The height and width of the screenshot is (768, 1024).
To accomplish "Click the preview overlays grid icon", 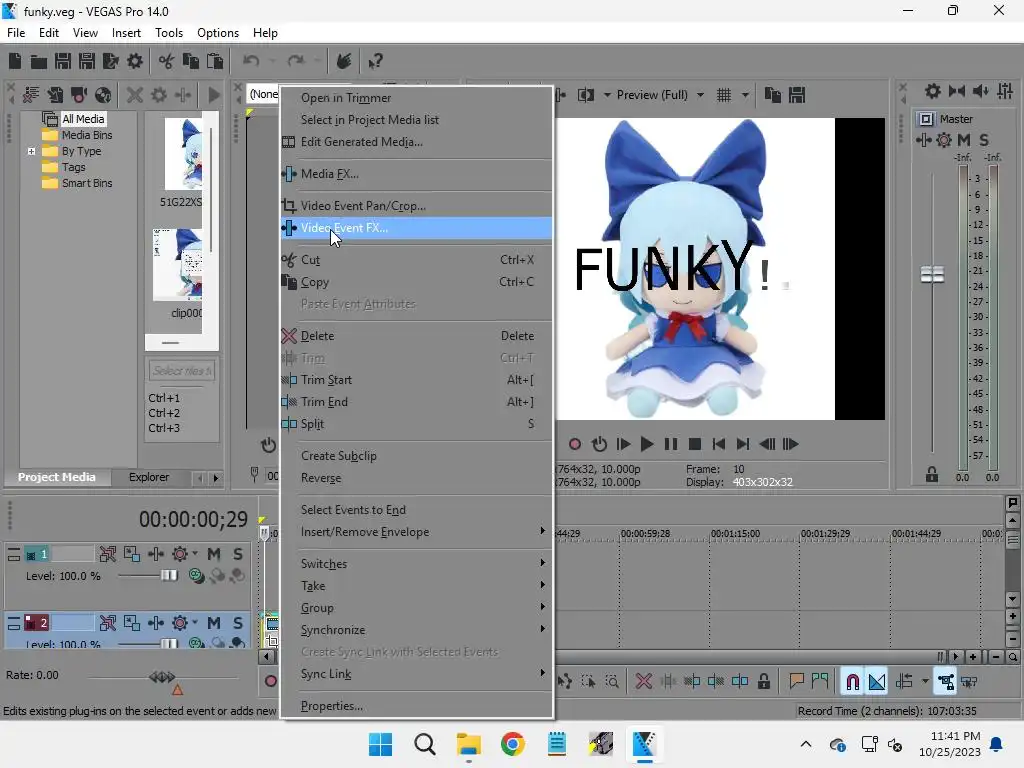I will coord(724,95).
